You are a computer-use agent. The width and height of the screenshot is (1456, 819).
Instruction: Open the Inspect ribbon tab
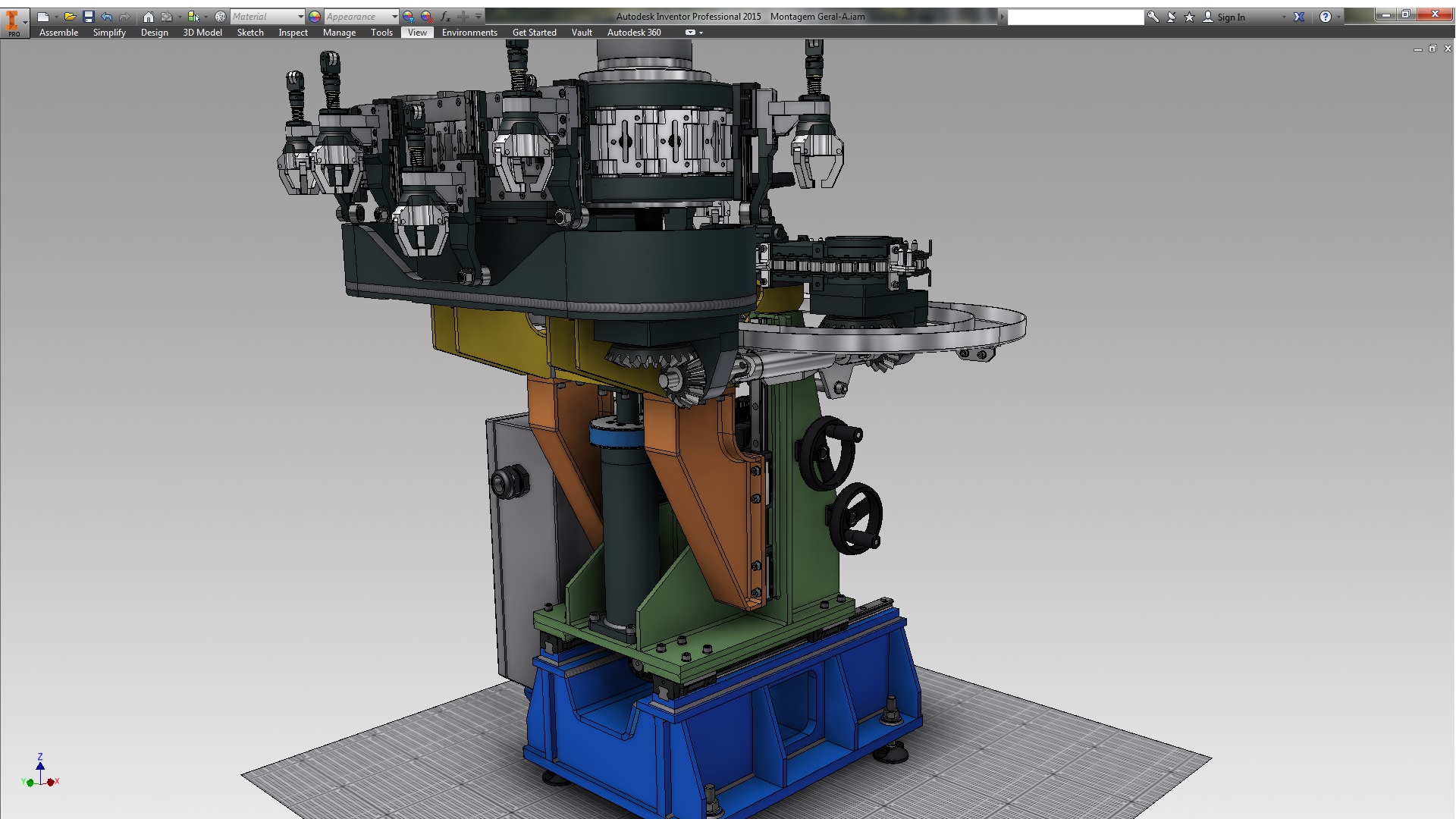[293, 33]
